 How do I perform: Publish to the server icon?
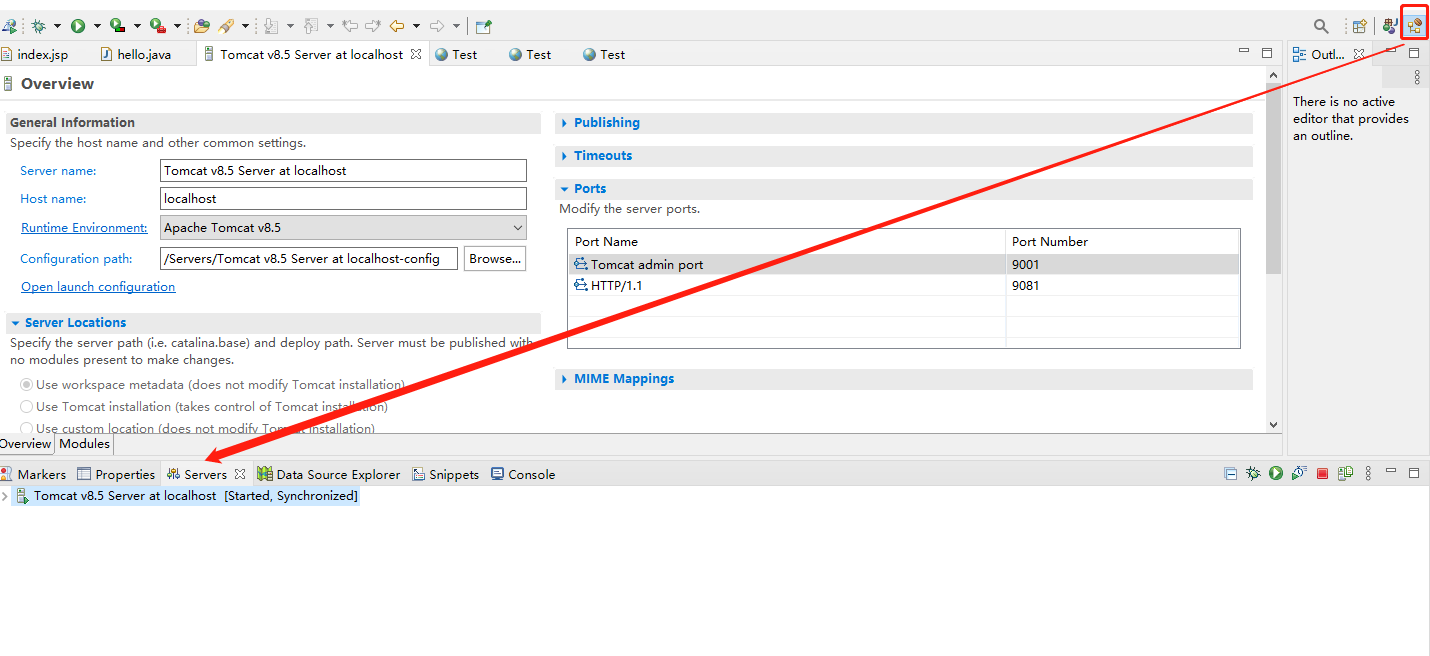pyautogui.click(x=1346, y=474)
